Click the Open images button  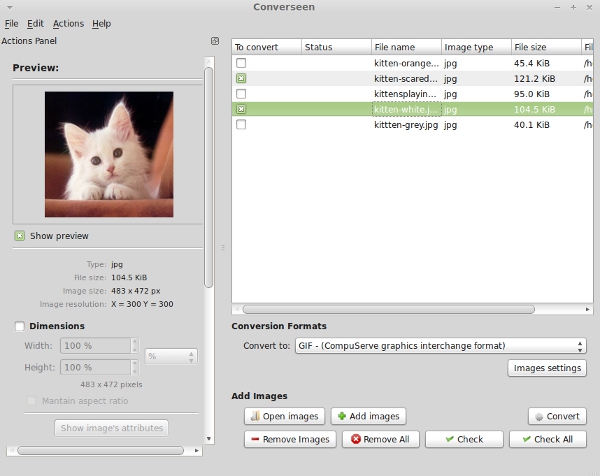[284, 416]
